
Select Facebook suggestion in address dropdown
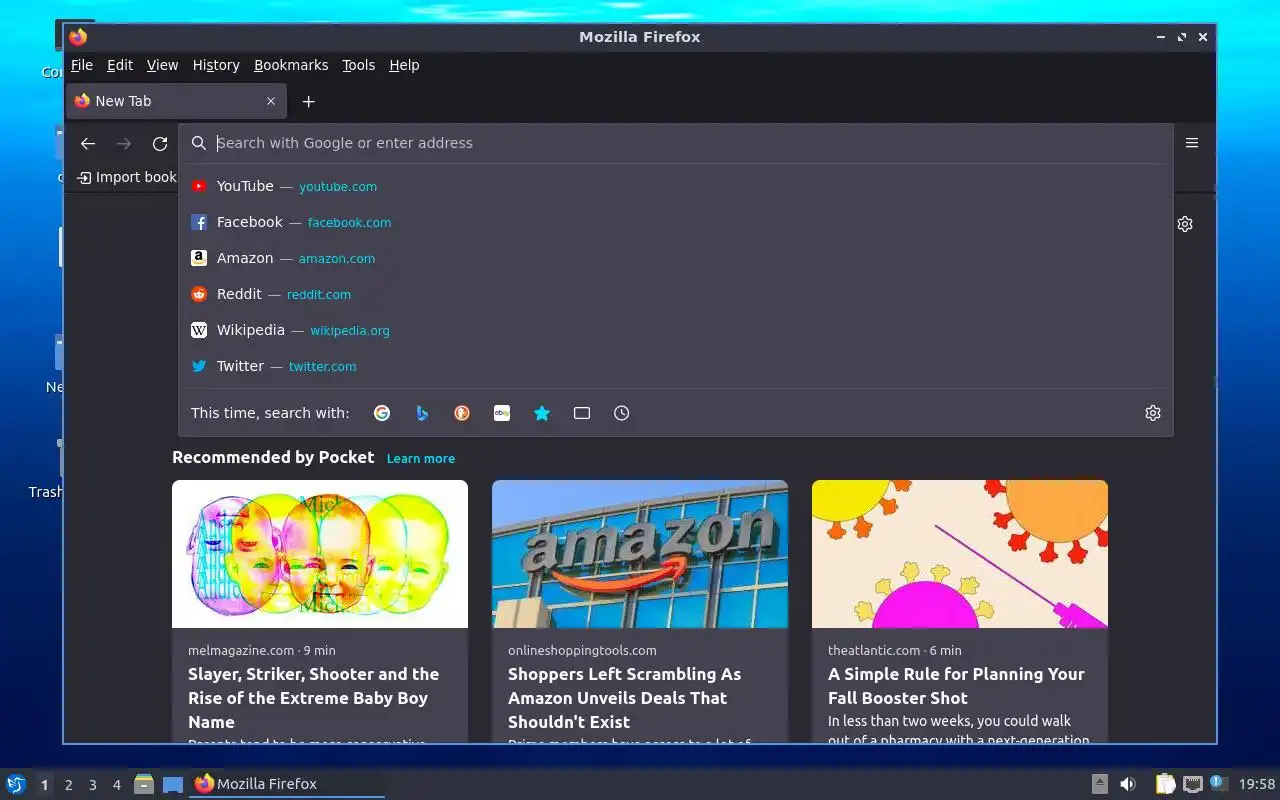coord(675,222)
